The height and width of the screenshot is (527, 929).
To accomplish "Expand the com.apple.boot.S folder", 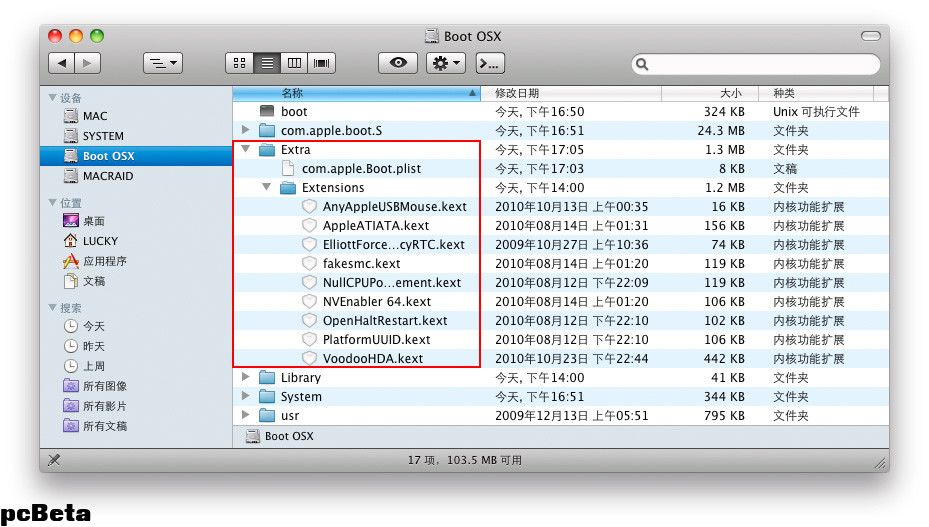I will (245, 130).
